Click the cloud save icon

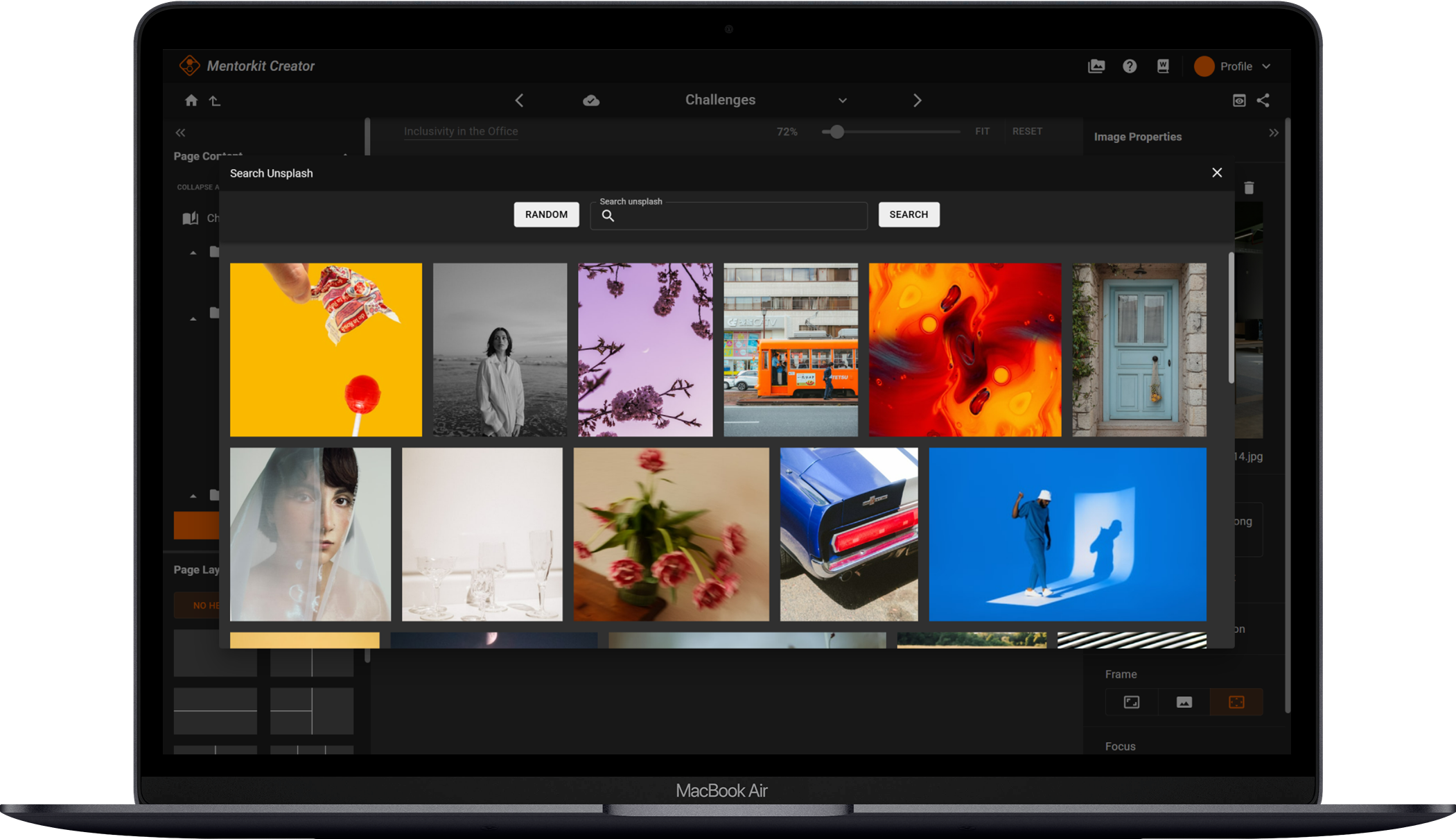pos(591,101)
